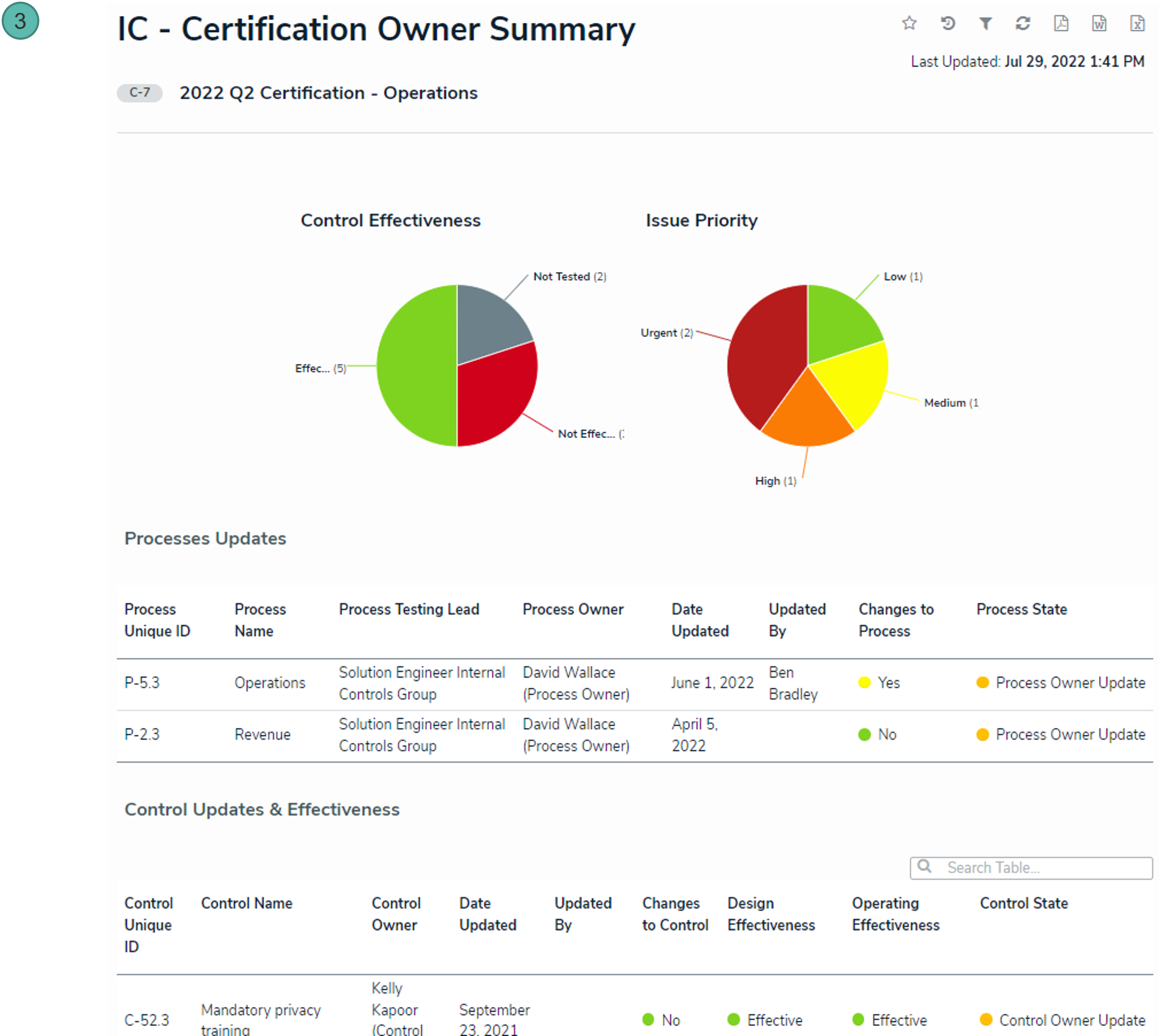1159x1036 pixels.
Task: Export the report to Excel
Action: coord(1137,23)
